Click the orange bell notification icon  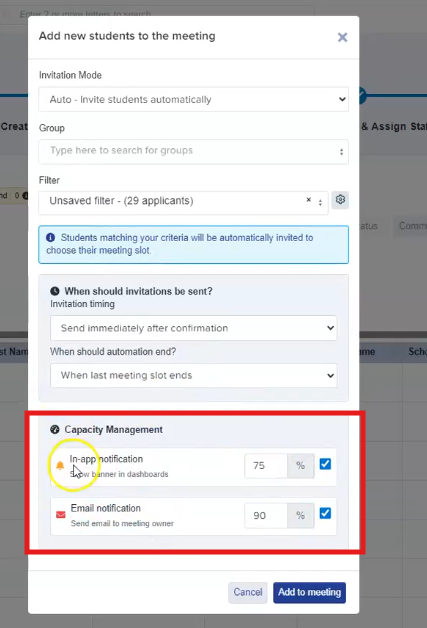tap(60, 465)
